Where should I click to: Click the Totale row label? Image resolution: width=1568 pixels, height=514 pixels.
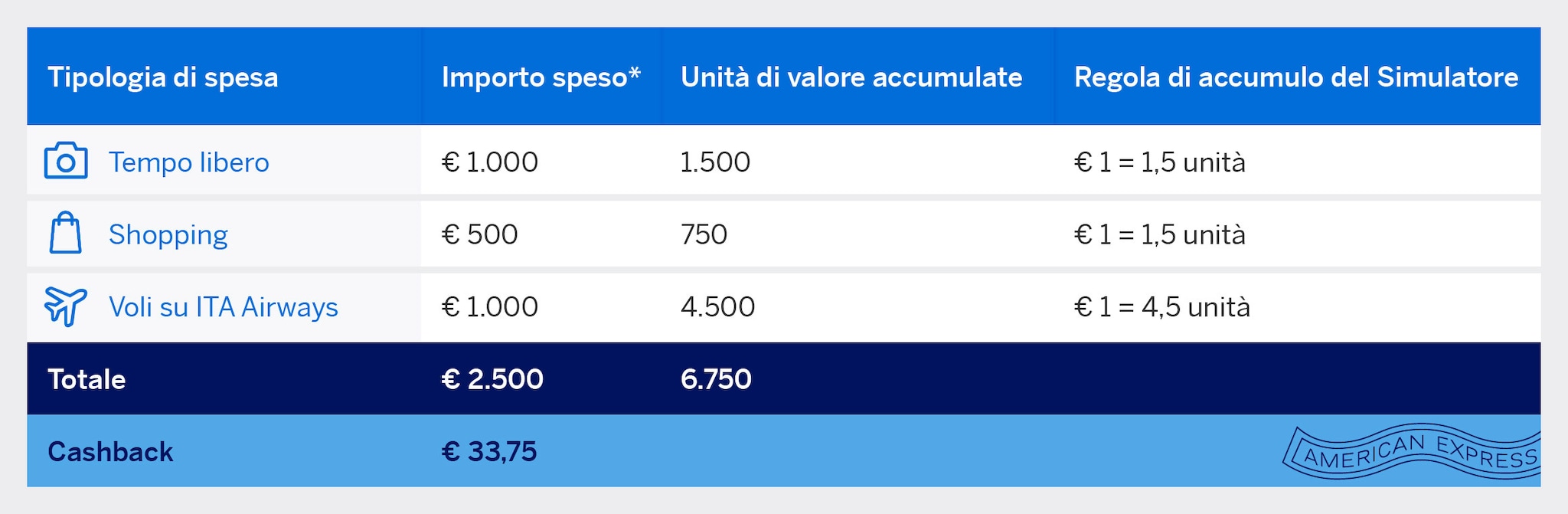tap(87, 379)
